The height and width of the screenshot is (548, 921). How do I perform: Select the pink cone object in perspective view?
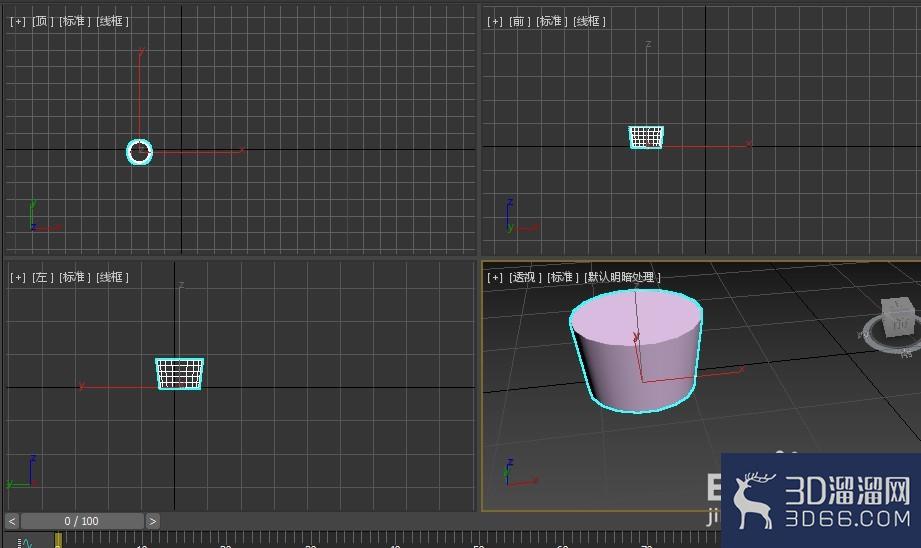[637, 351]
